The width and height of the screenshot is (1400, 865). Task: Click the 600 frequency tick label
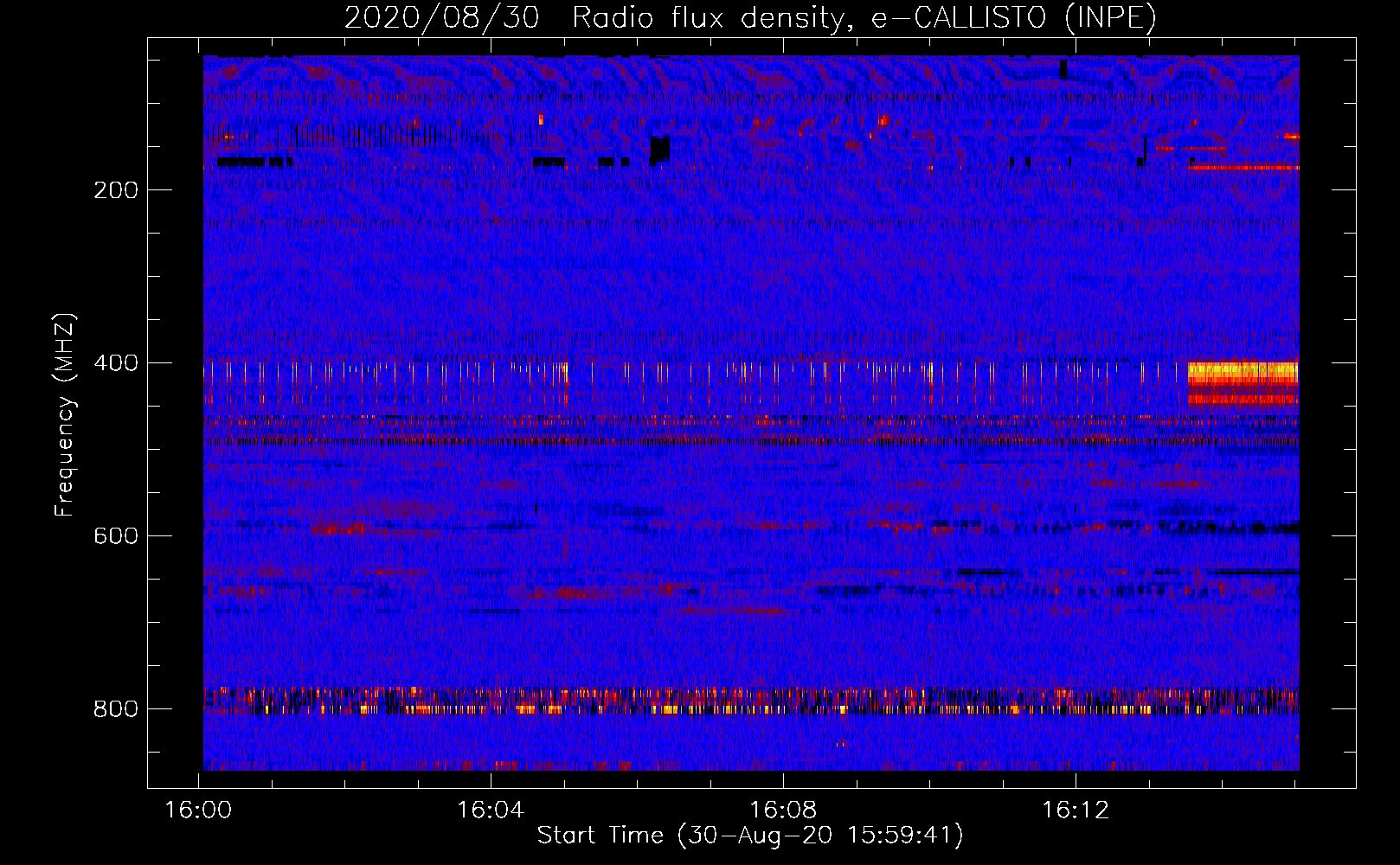116,536
